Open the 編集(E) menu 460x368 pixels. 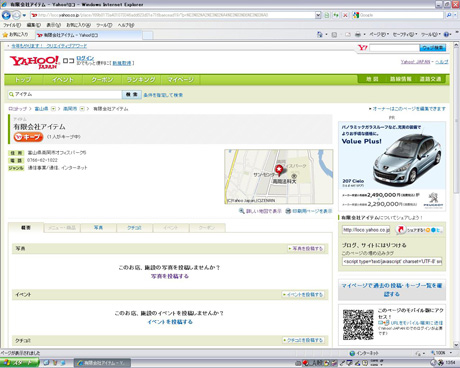coord(33,25)
